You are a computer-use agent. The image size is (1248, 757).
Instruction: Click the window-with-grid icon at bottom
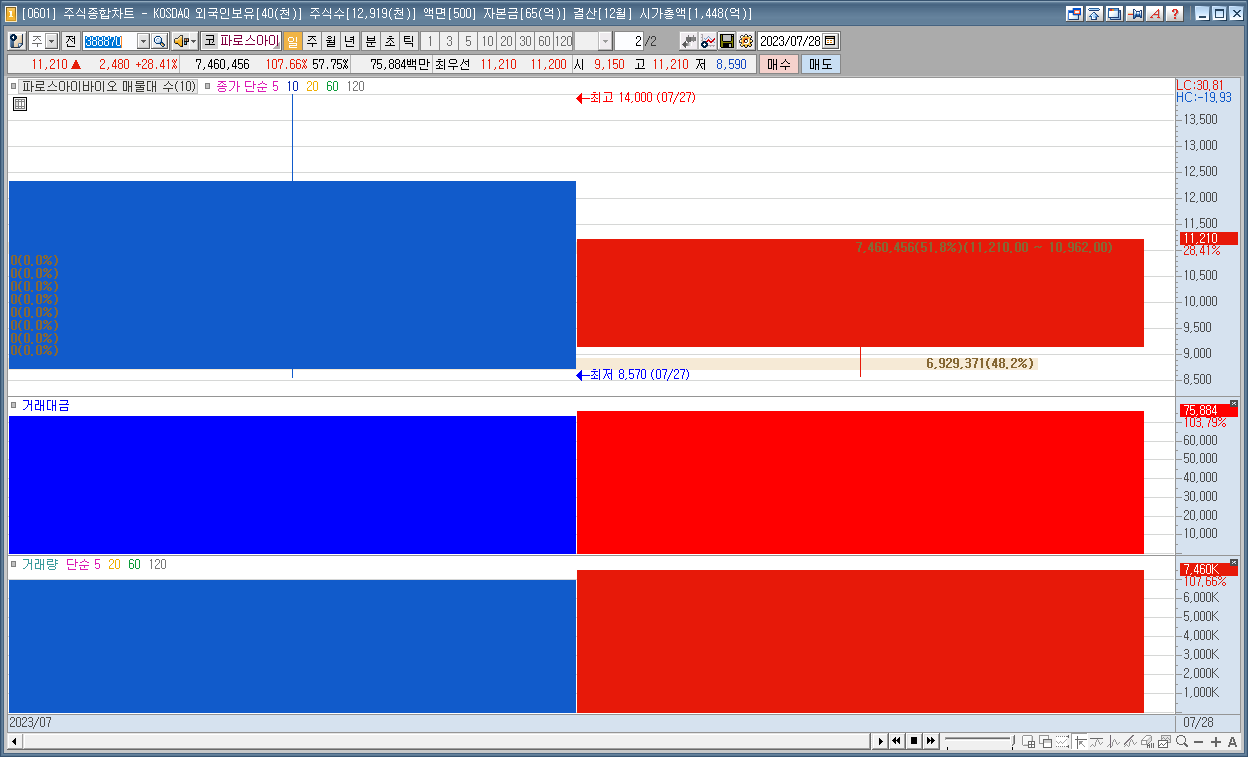pyautogui.click(x=1028, y=742)
